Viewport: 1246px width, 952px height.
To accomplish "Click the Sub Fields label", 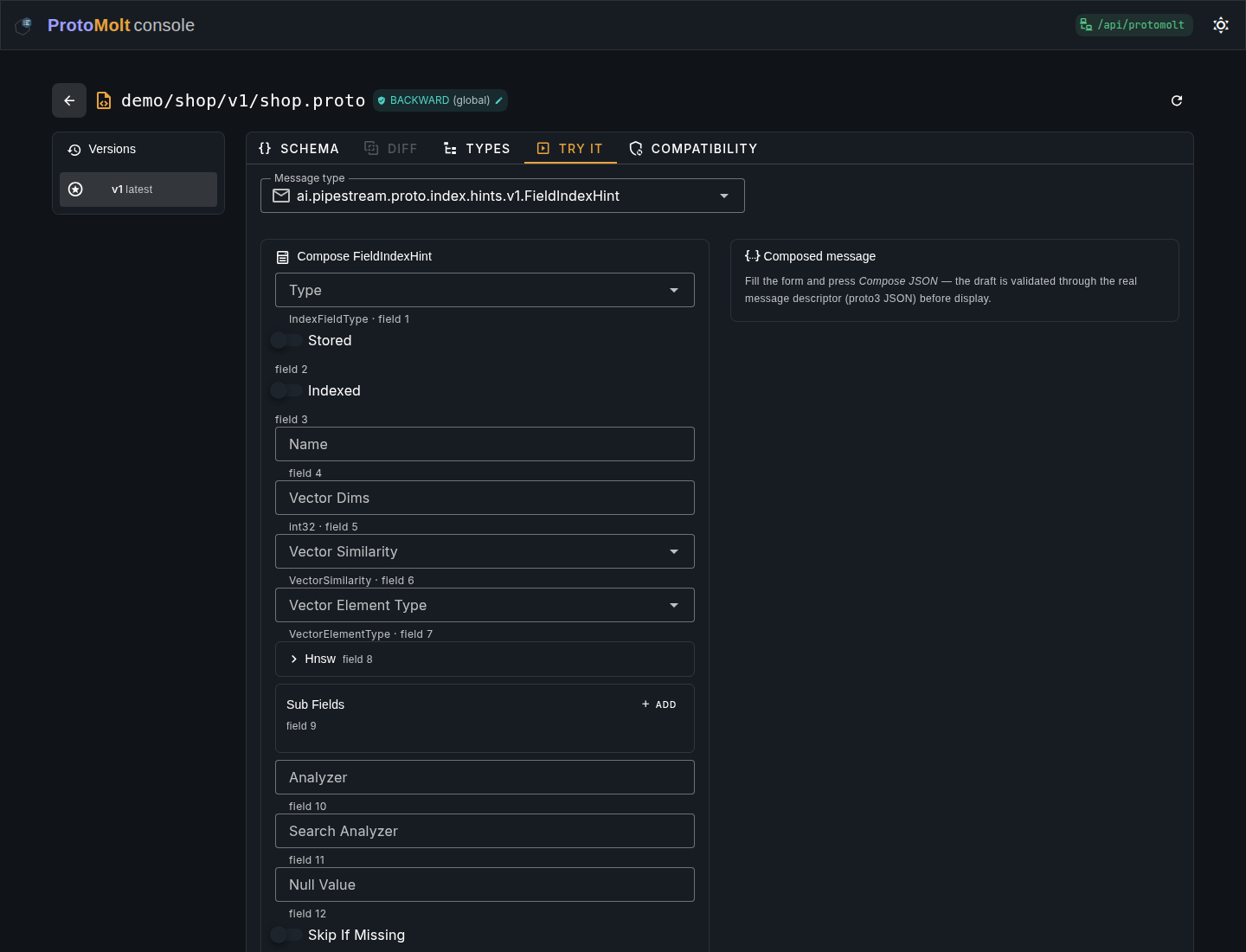I will 315,704.
